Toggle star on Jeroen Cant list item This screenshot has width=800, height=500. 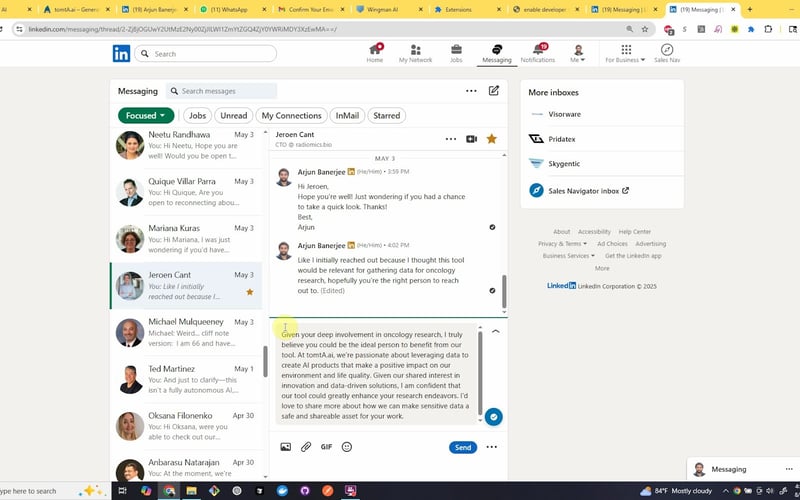[249, 292]
